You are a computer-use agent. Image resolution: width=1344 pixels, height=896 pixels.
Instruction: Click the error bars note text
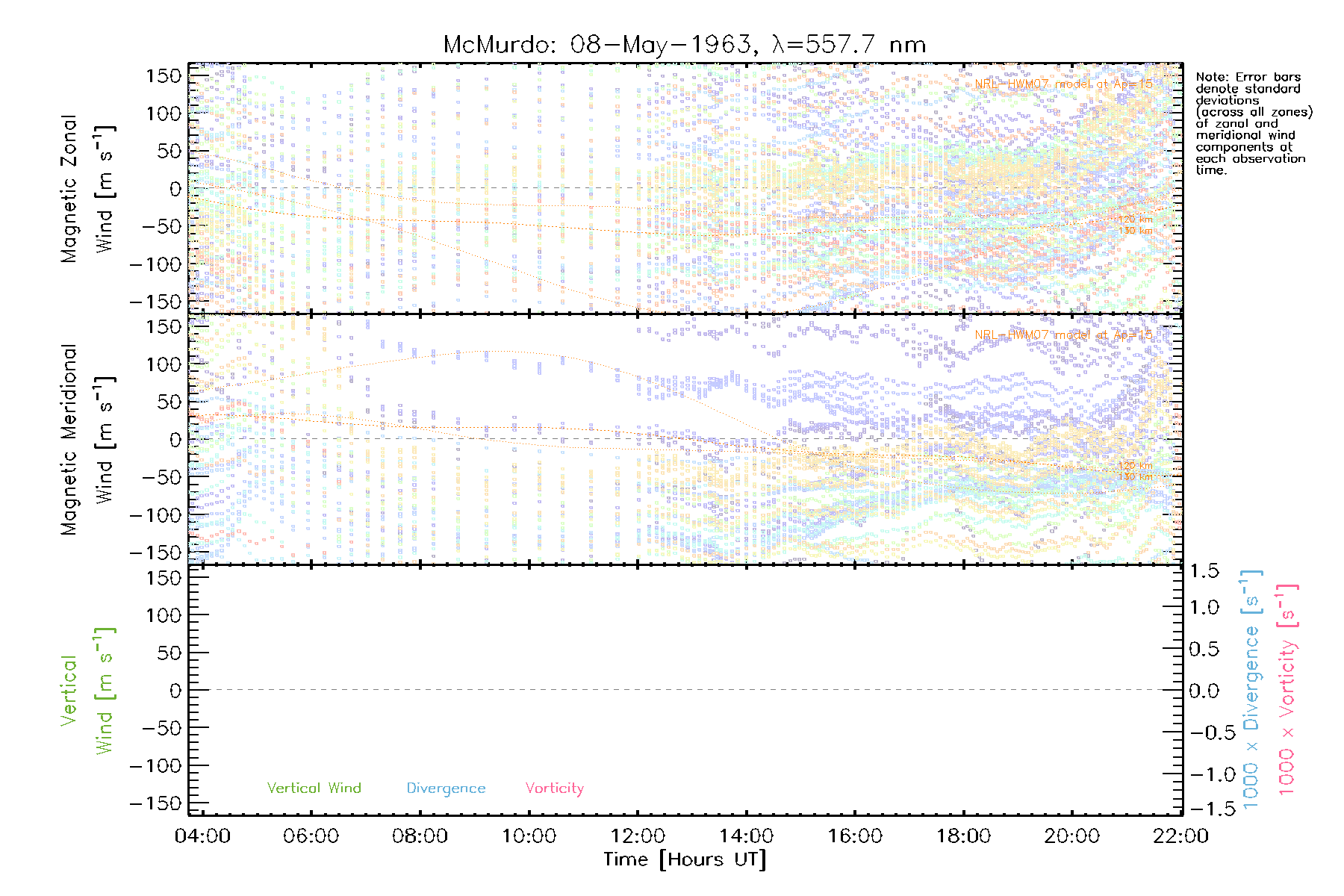[1253, 123]
